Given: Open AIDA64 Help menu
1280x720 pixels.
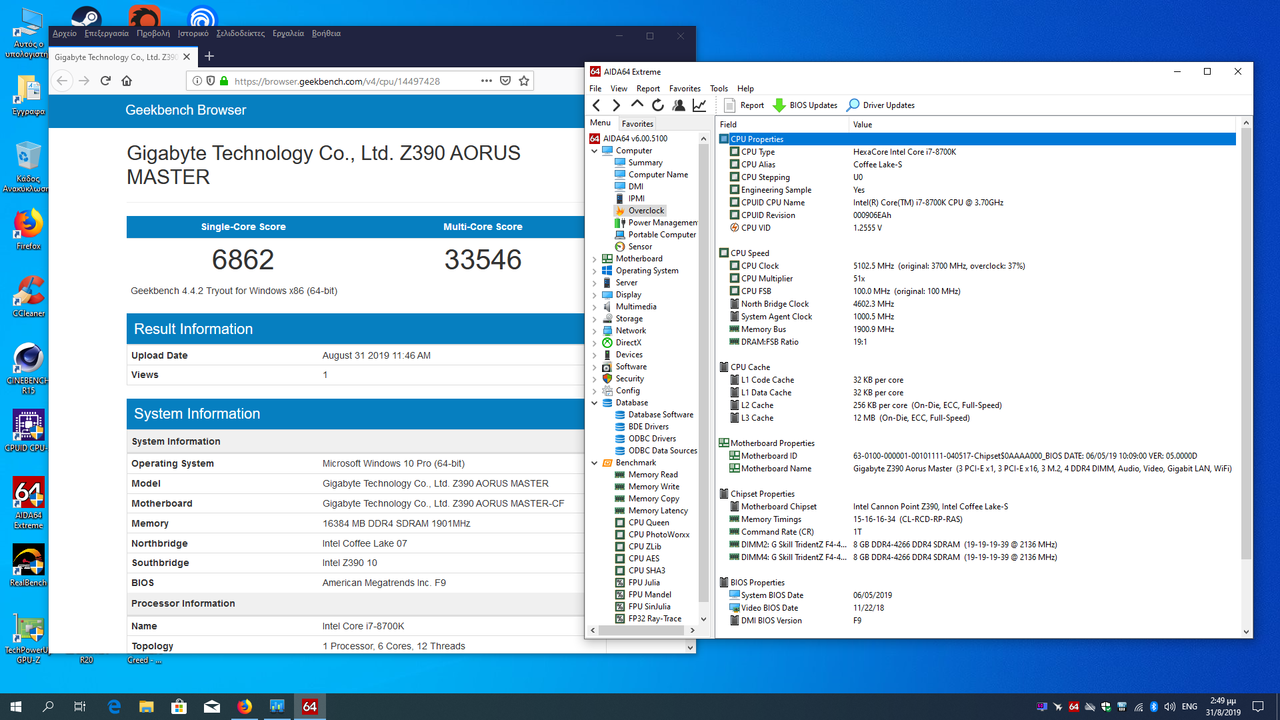Looking at the screenshot, I should point(745,89).
